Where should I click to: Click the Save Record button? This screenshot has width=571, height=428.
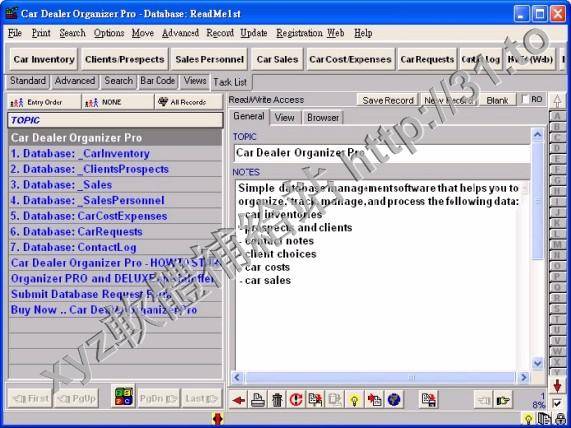388,100
